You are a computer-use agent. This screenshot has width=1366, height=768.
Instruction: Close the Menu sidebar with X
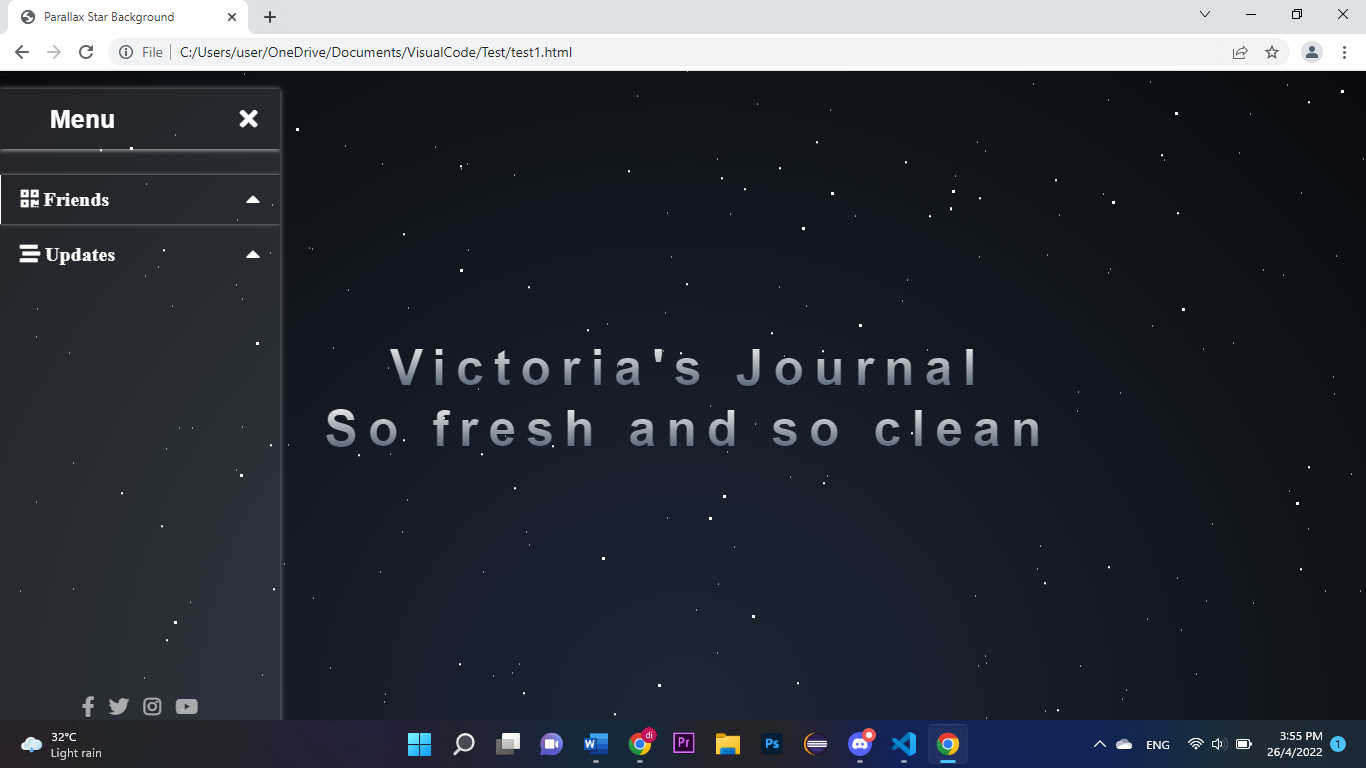point(249,119)
